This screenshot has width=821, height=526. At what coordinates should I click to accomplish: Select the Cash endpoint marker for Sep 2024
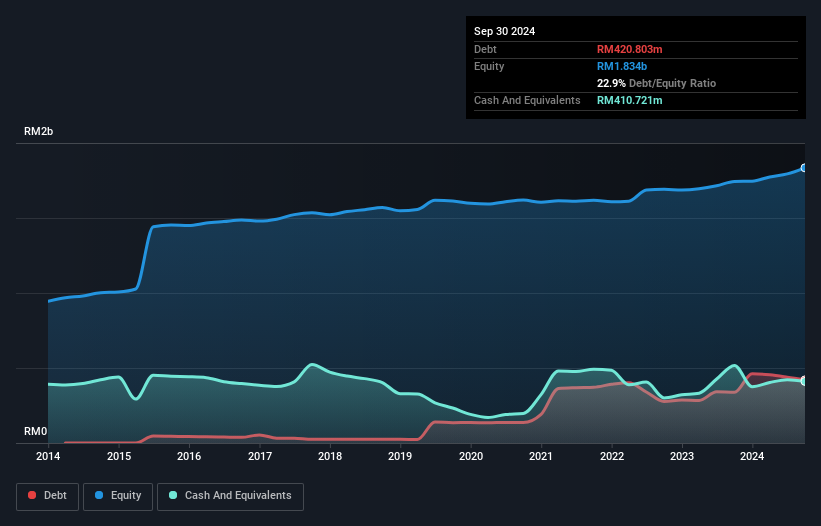[804, 381]
